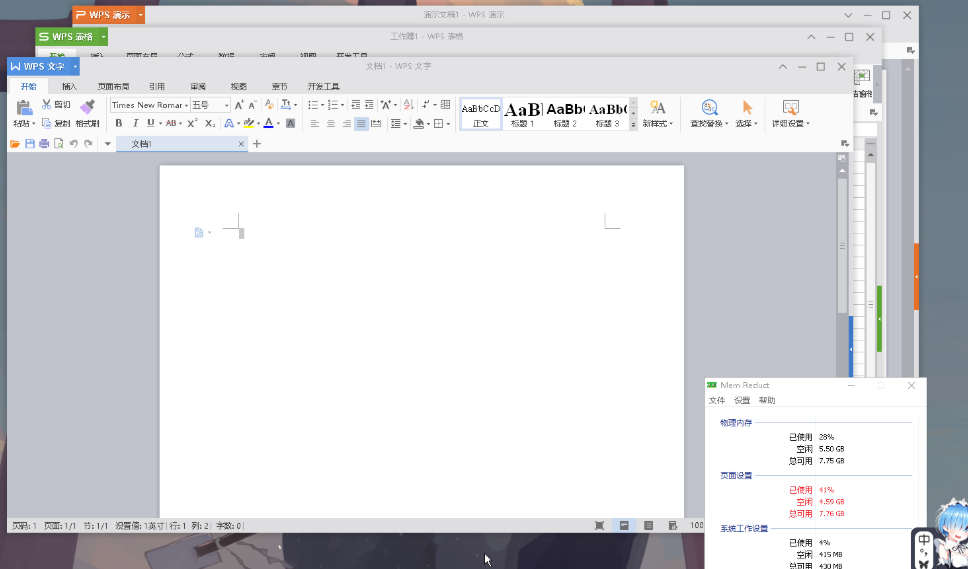
Task: Click the Superscript X² icon
Action: pos(192,123)
